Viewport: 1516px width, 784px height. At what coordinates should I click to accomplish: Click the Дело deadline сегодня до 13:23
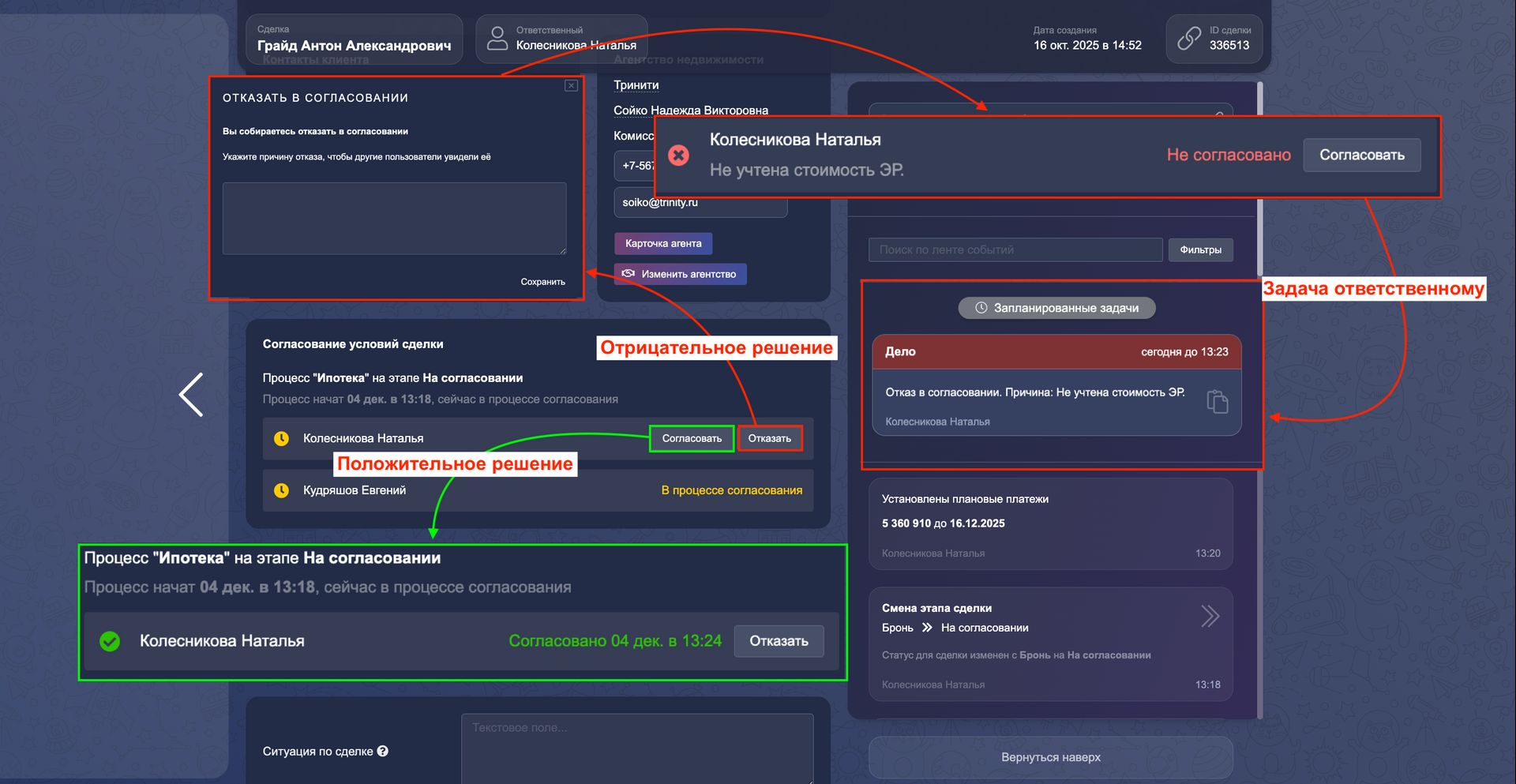[1184, 352]
